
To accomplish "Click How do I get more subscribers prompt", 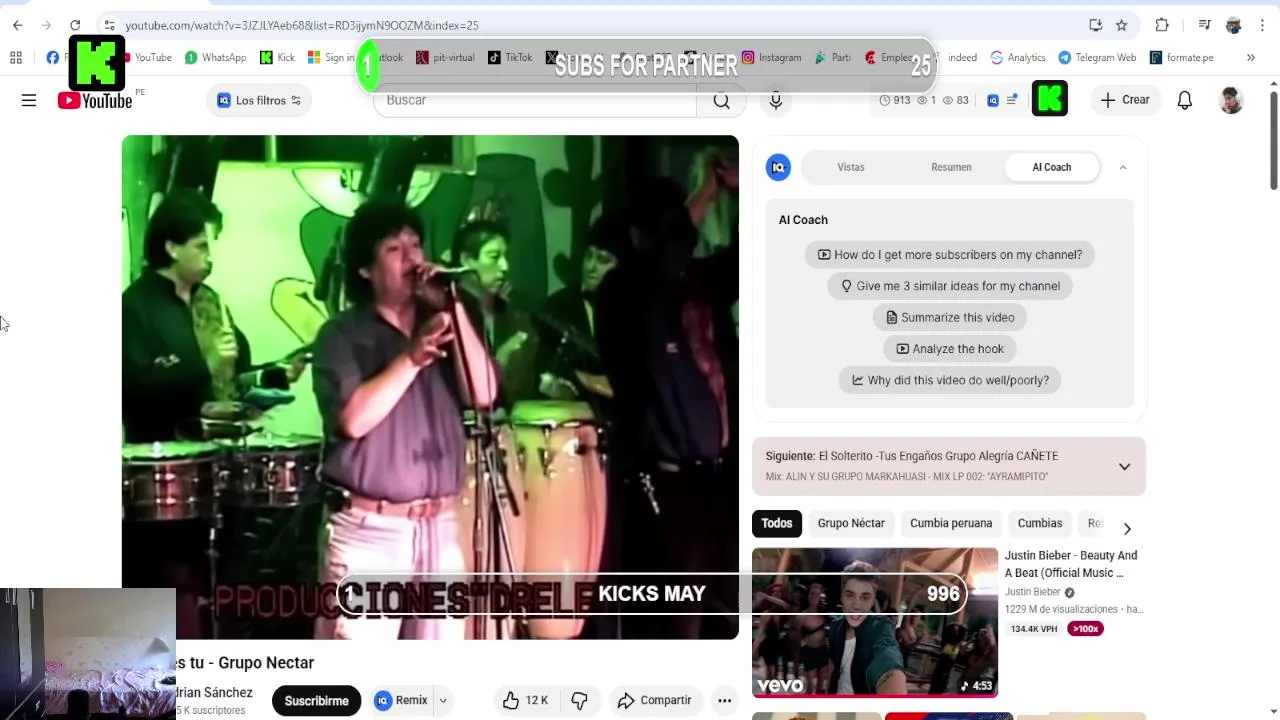I will click(950, 255).
